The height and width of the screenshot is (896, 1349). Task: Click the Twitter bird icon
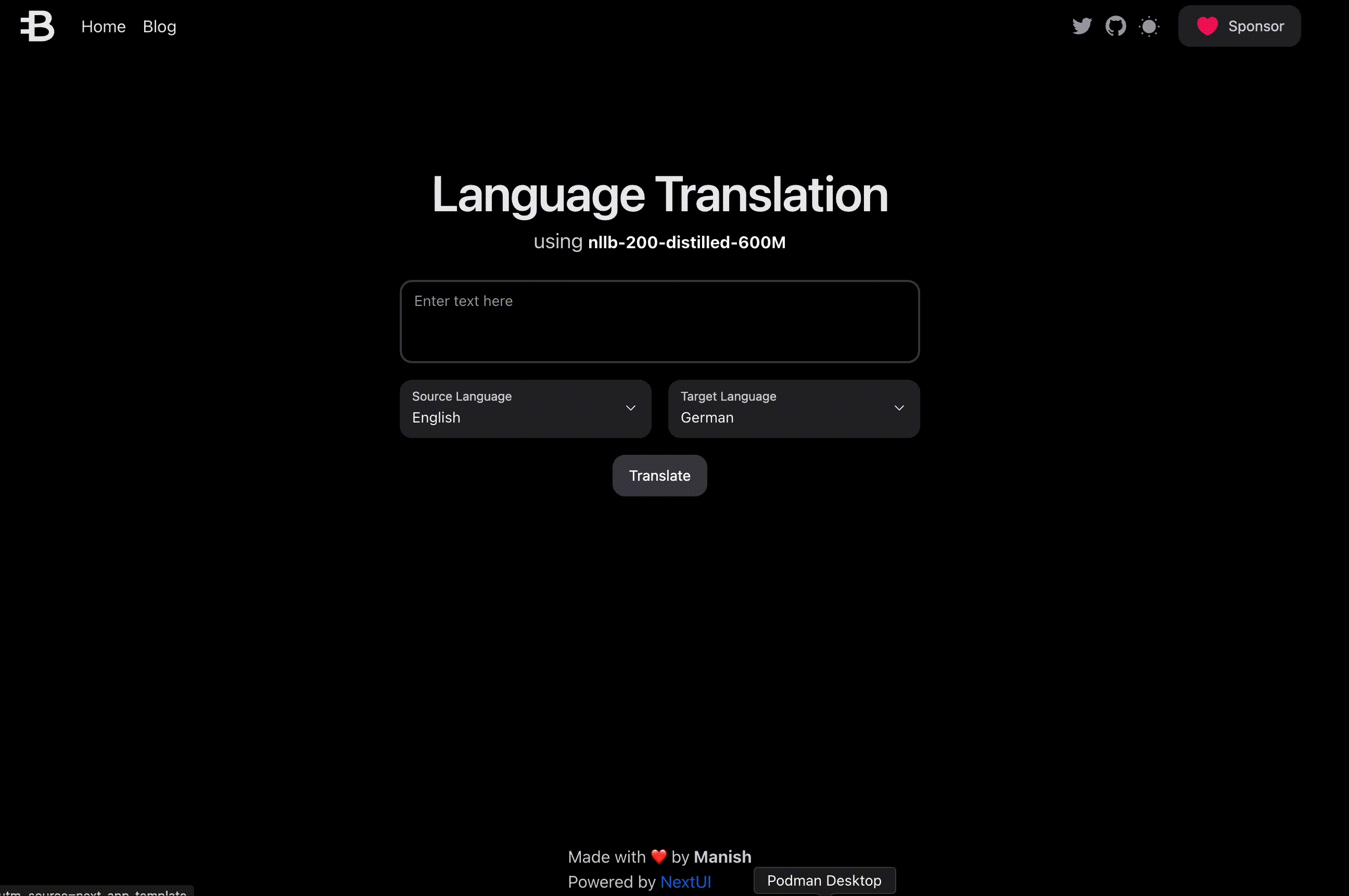click(x=1082, y=26)
